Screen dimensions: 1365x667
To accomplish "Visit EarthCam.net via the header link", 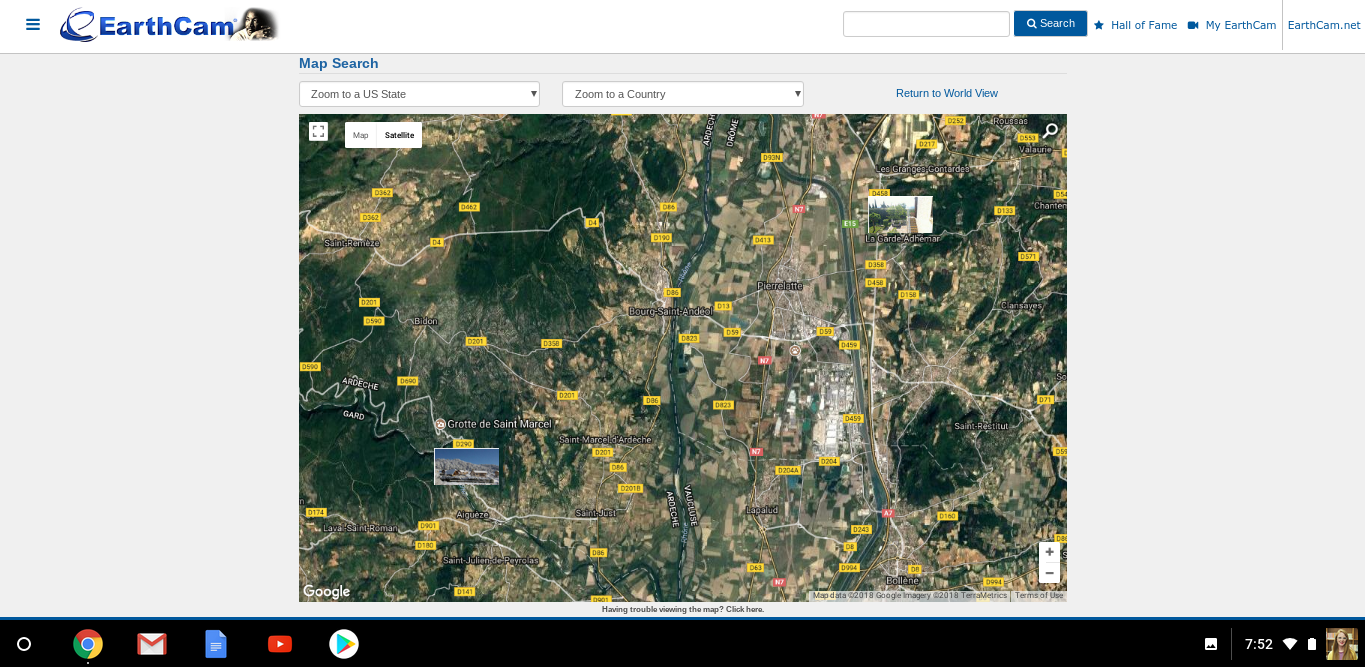I will pyautogui.click(x=1322, y=24).
